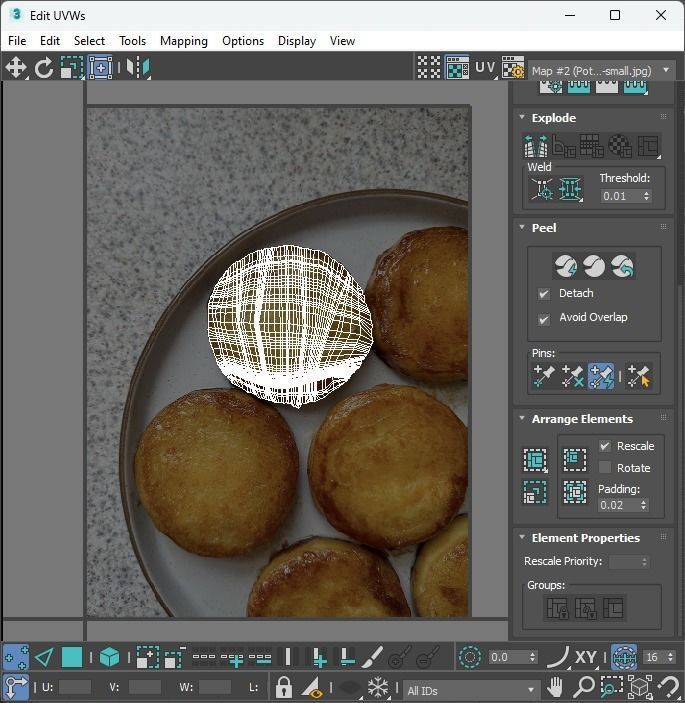Select the Zoom magnifier tool
The height and width of the screenshot is (703, 685).
click(584, 687)
